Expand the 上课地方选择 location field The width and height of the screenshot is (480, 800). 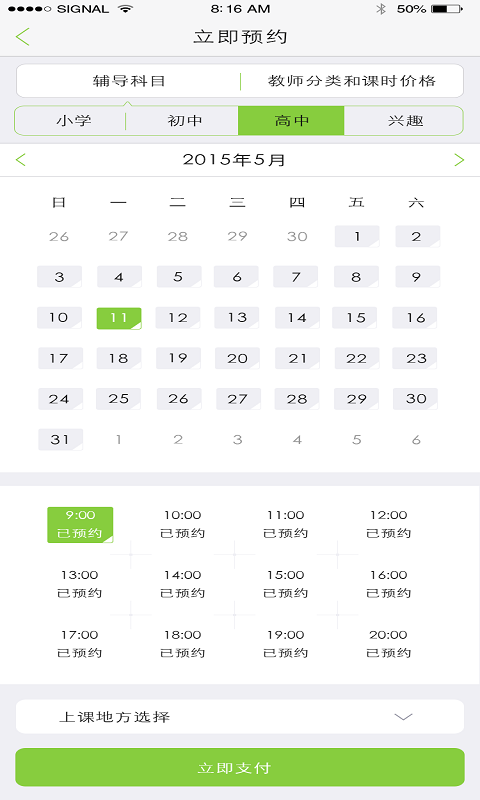pos(240,717)
